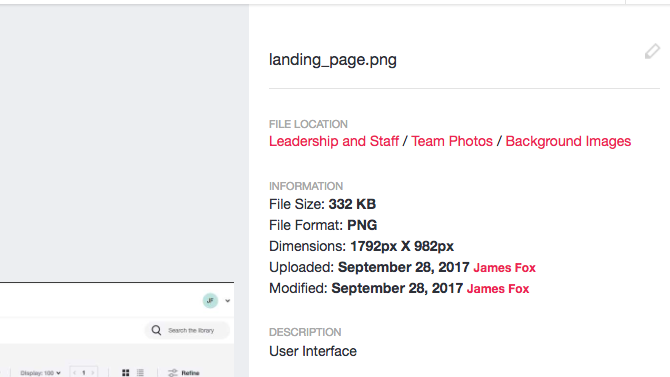Click the magnifying glass search icon
The width and height of the screenshot is (670, 377).
point(156,330)
